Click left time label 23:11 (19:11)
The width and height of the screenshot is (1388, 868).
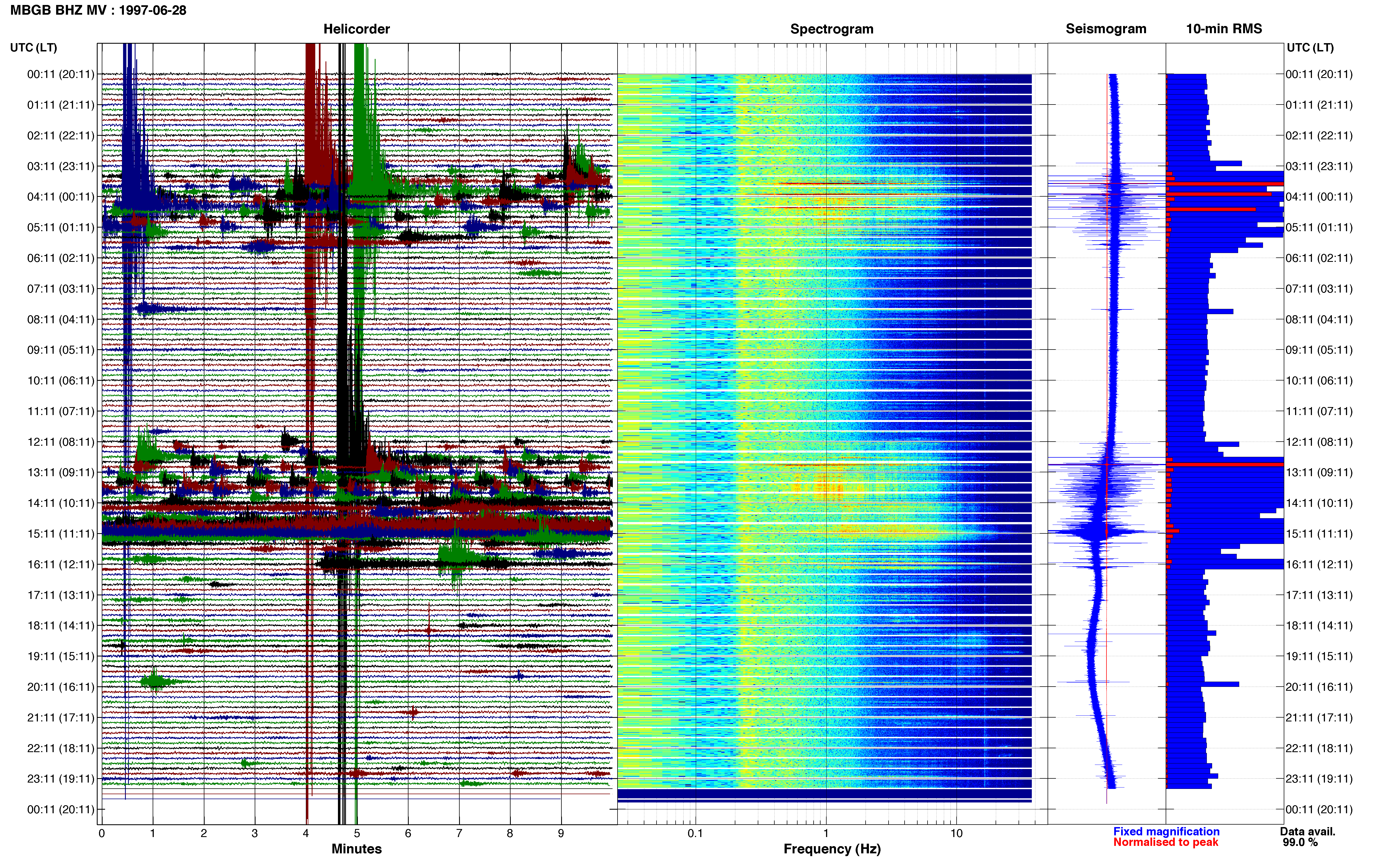(x=61, y=779)
